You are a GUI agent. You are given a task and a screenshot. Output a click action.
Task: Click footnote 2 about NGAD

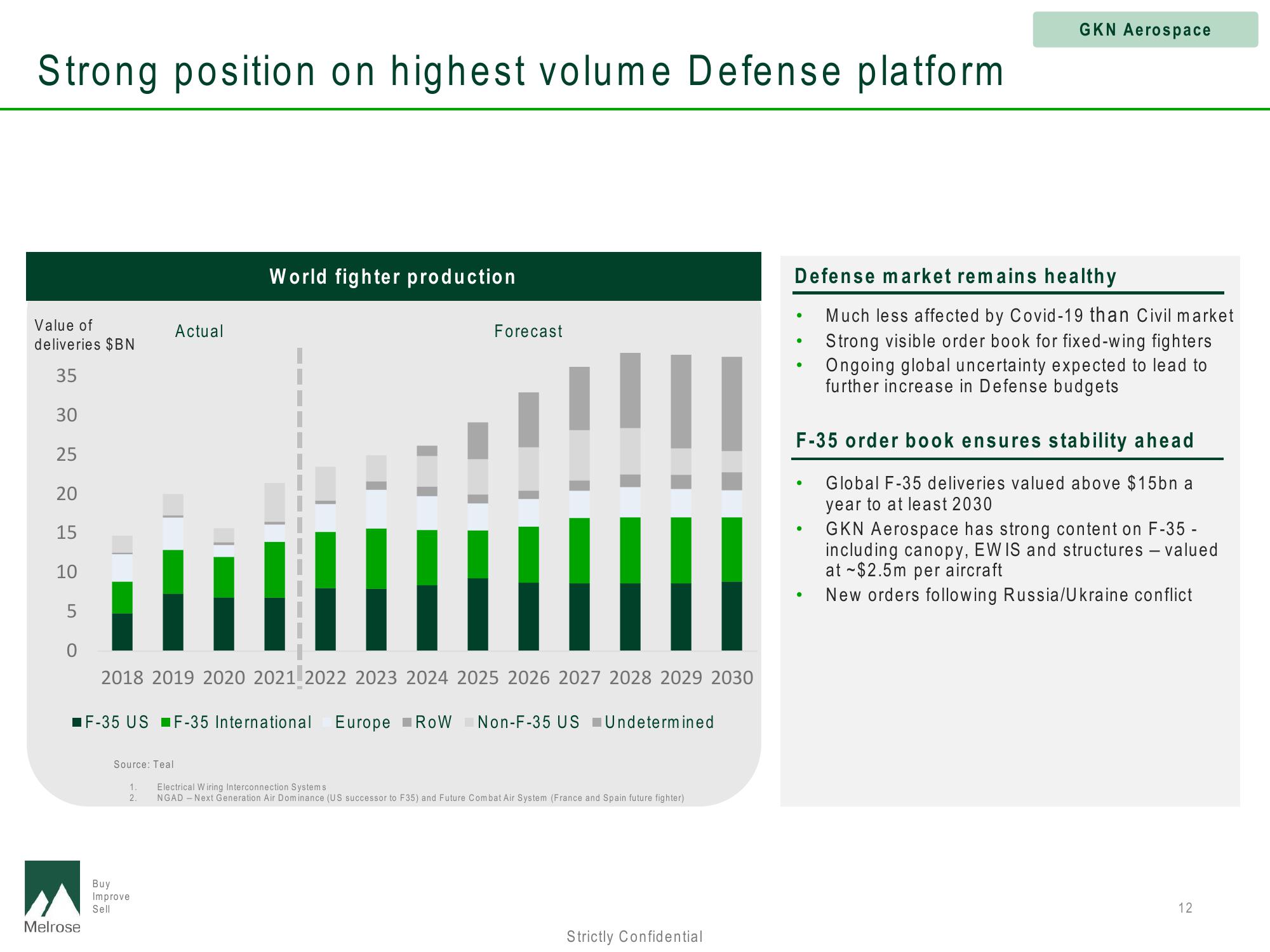420,798
